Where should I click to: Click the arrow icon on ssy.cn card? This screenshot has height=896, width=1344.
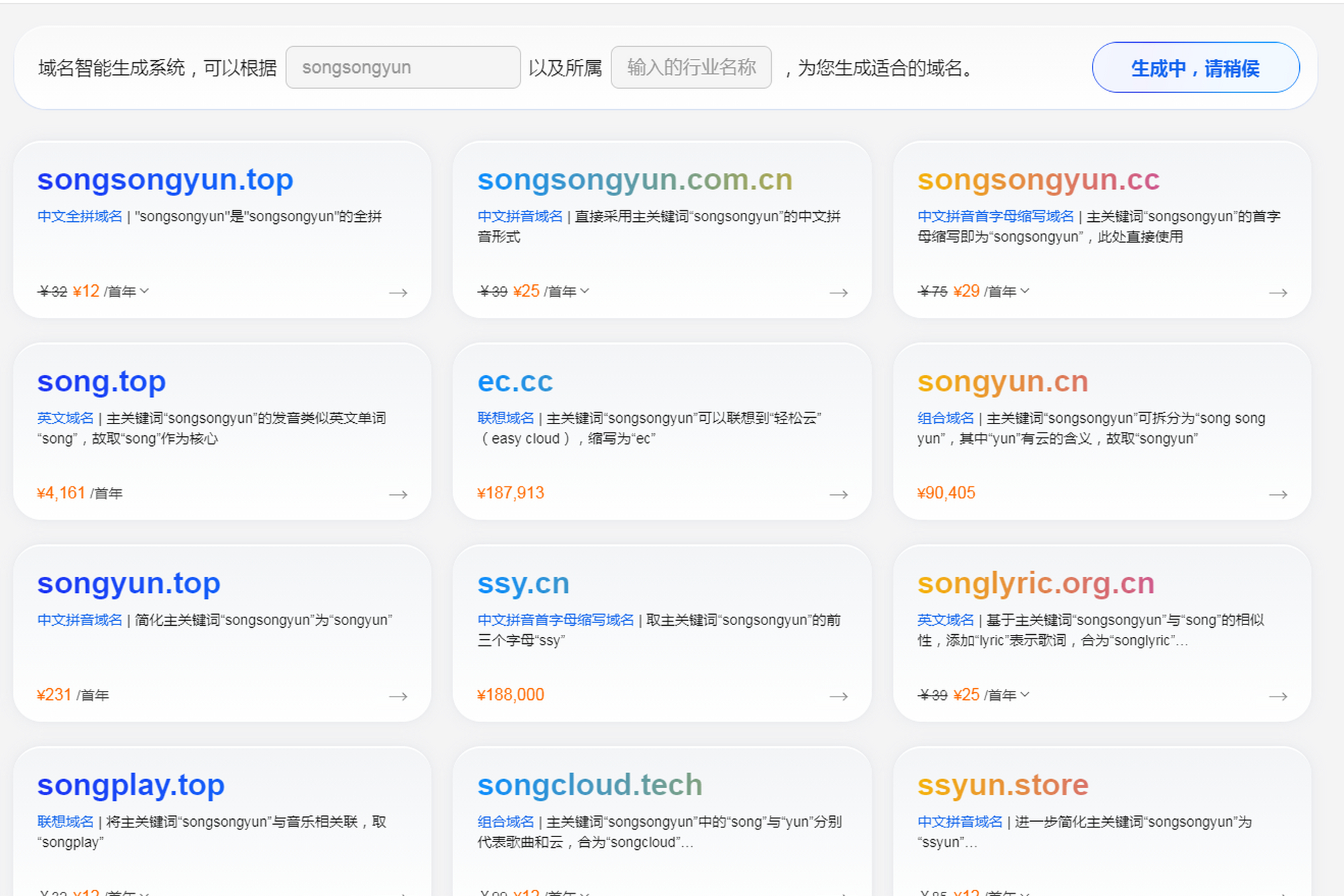point(838,696)
